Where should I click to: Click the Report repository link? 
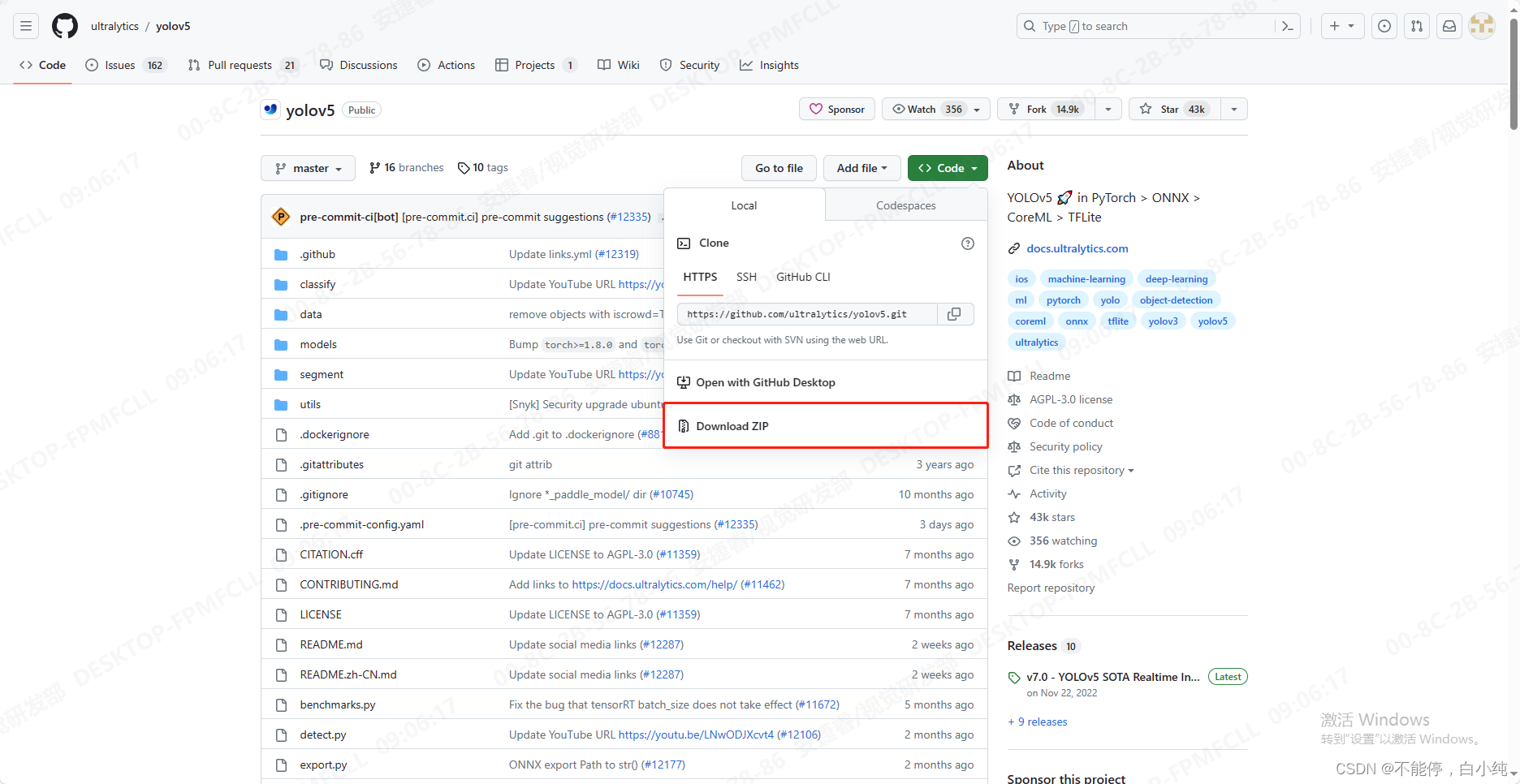click(x=1051, y=588)
